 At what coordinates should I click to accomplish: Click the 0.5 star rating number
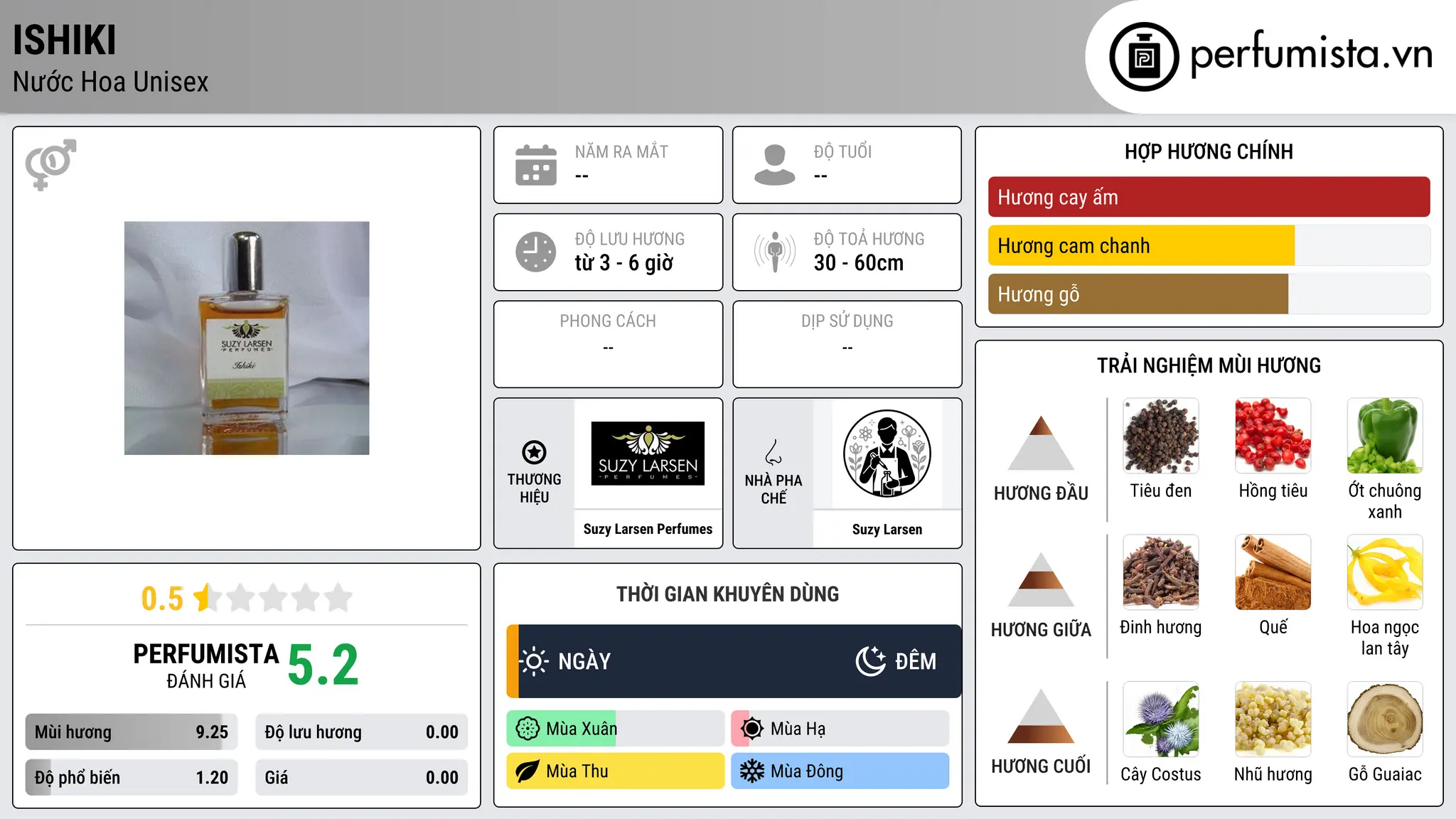162,599
